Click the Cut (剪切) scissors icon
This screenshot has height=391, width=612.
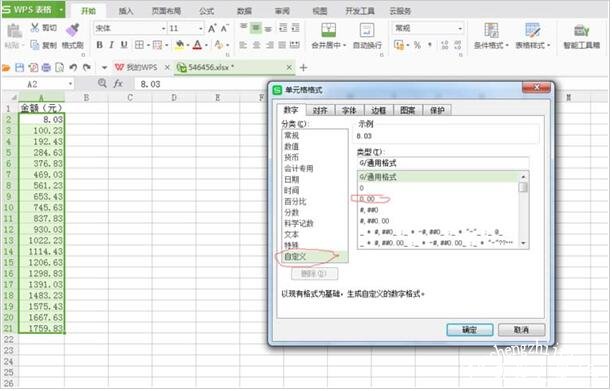click(35, 28)
